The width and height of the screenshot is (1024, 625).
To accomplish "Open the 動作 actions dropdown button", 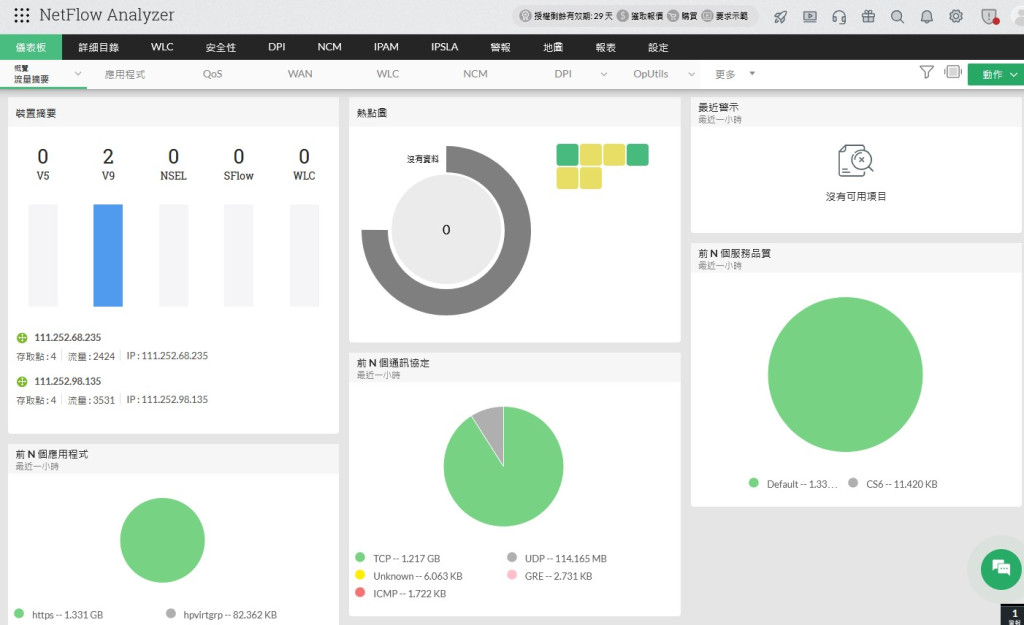I will click(x=996, y=74).
